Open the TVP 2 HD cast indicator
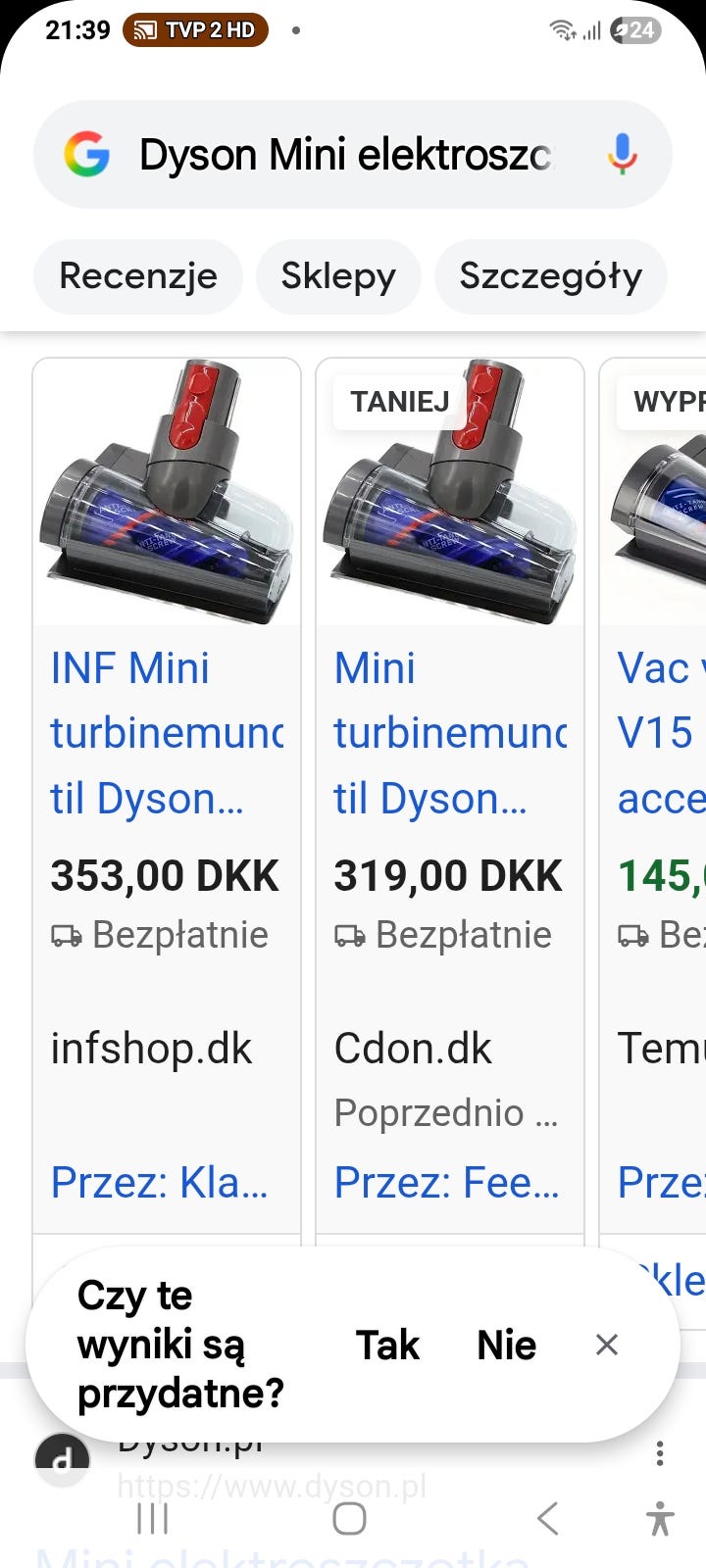This screenshot has height=1568, width=706. click(x=195, y=30)
